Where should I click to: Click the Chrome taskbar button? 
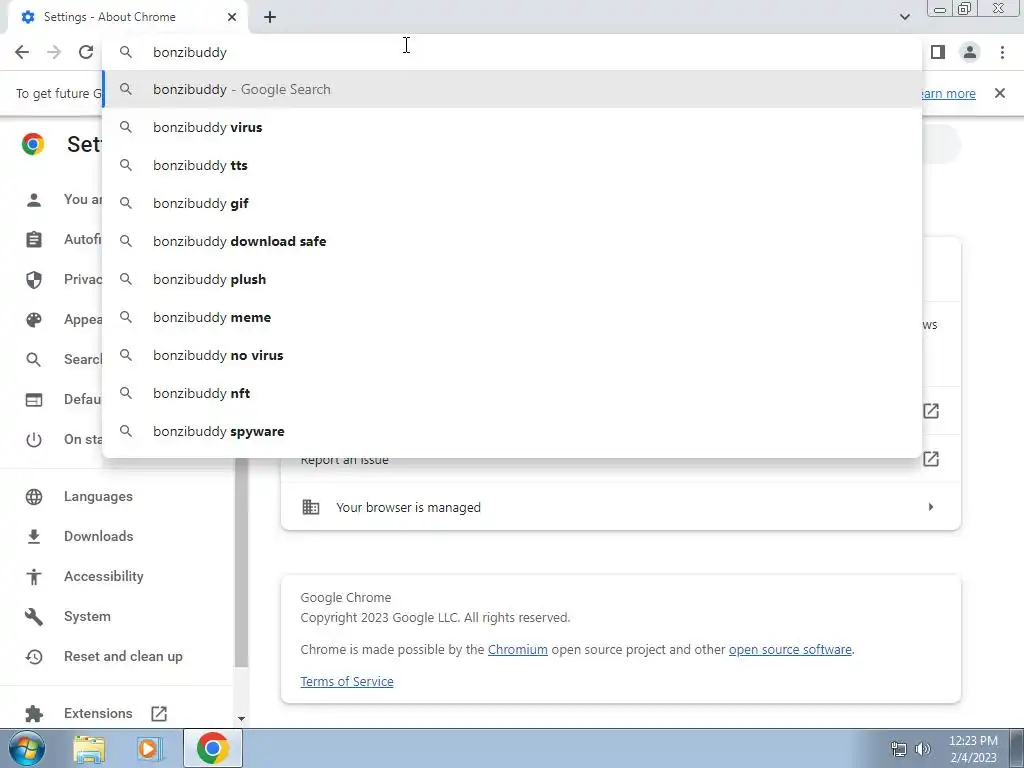(213, 748)
